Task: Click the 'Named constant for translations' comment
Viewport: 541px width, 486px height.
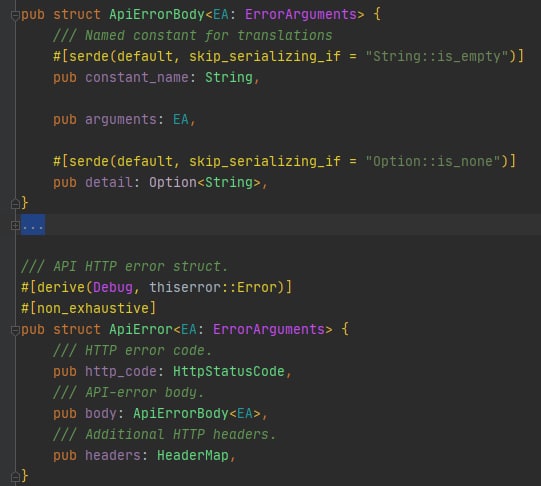Action: pos(193,36)
